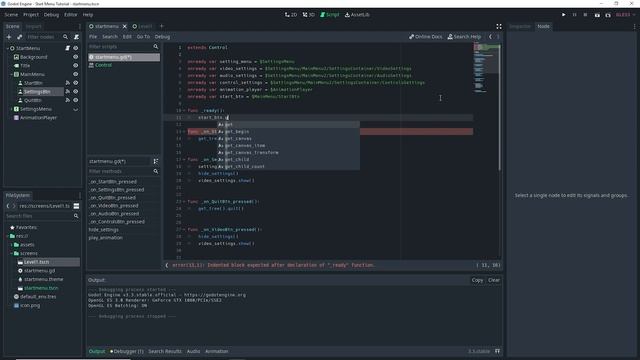Open signal connections icon on QuitBtn row
640x360 pixels.
point(68,100)
